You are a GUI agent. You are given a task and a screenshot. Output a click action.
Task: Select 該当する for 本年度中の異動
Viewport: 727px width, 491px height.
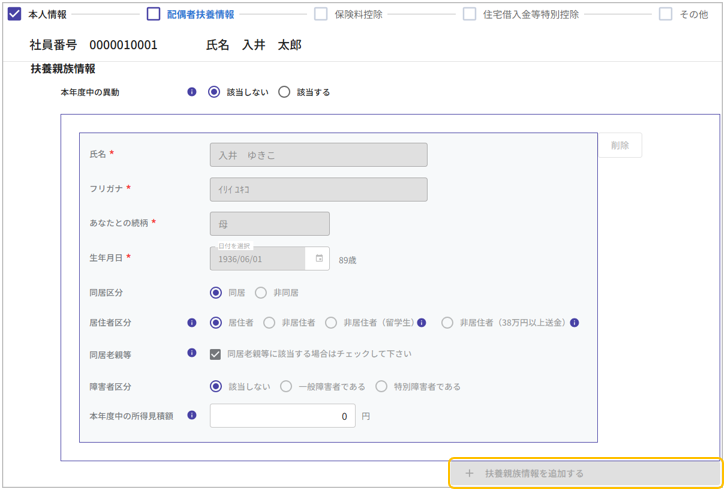(284, 92)
